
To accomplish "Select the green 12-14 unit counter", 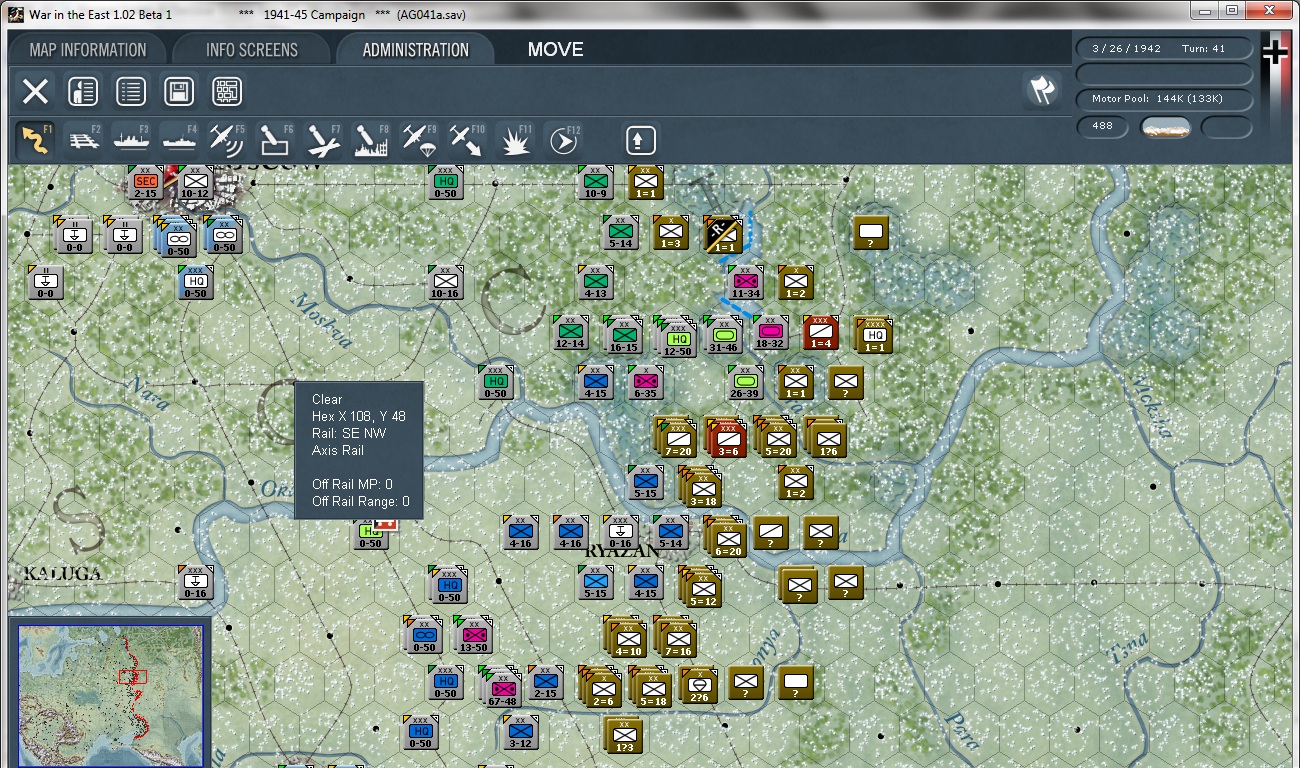I will [x=570, y=333].
